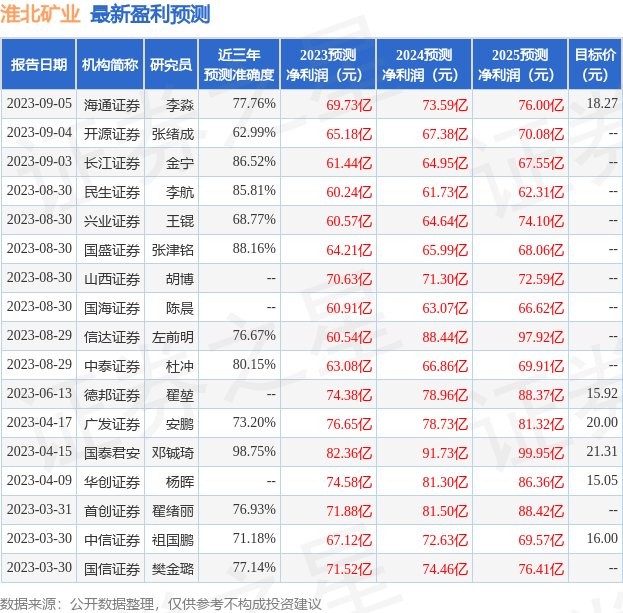Click the 数据来源 disclaimer footer text
This screenshot has height=613, width=623.
coord(161,604)
